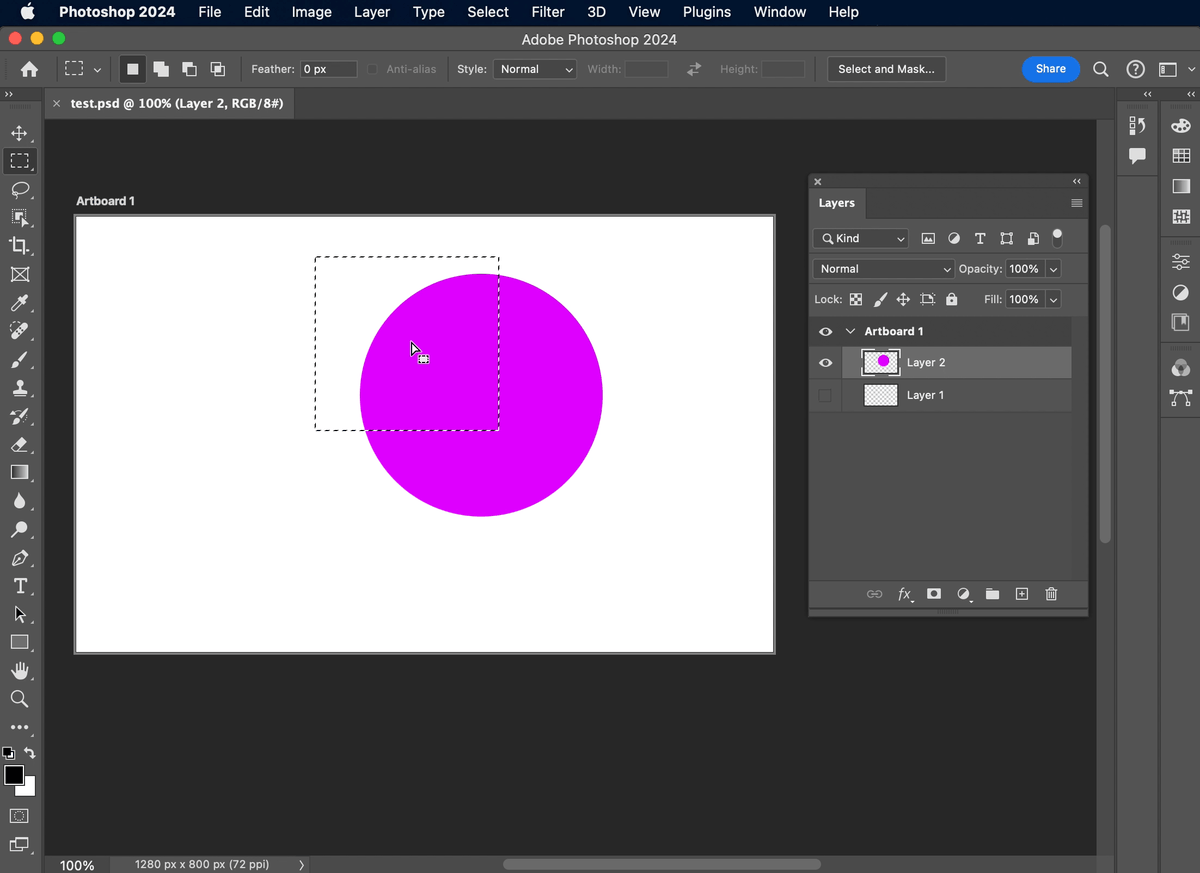
Task: Click the default colors small icon
Action: 9,753
